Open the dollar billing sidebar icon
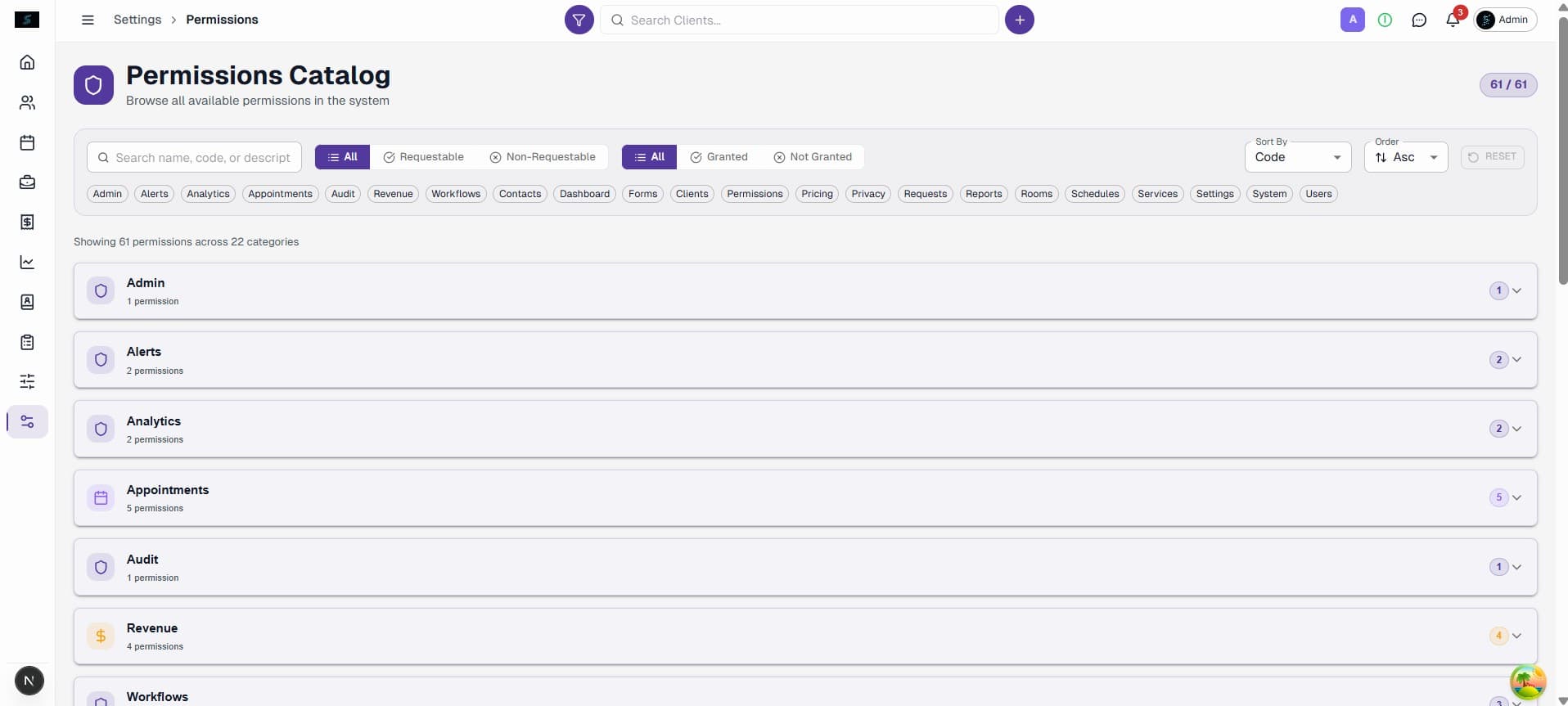The height and width of the screenshot is (706, 1568). coord(27,222)
